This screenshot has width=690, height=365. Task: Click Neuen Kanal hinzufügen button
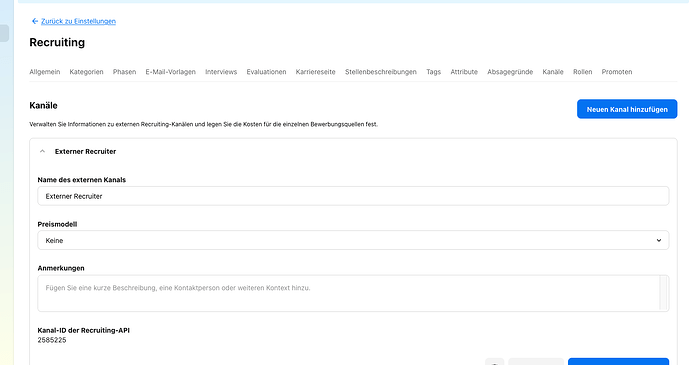tap(627, 109)
